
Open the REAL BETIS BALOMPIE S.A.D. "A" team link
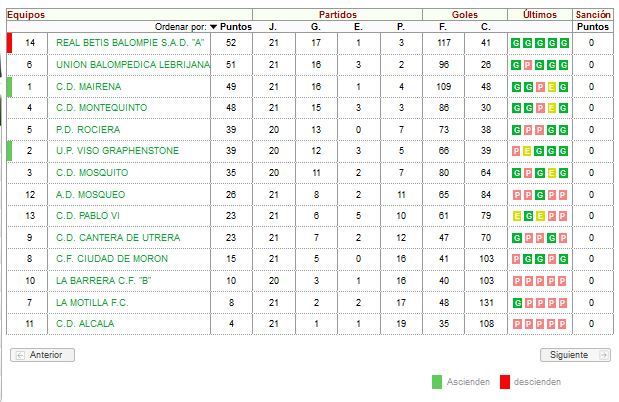click(130, 43)
